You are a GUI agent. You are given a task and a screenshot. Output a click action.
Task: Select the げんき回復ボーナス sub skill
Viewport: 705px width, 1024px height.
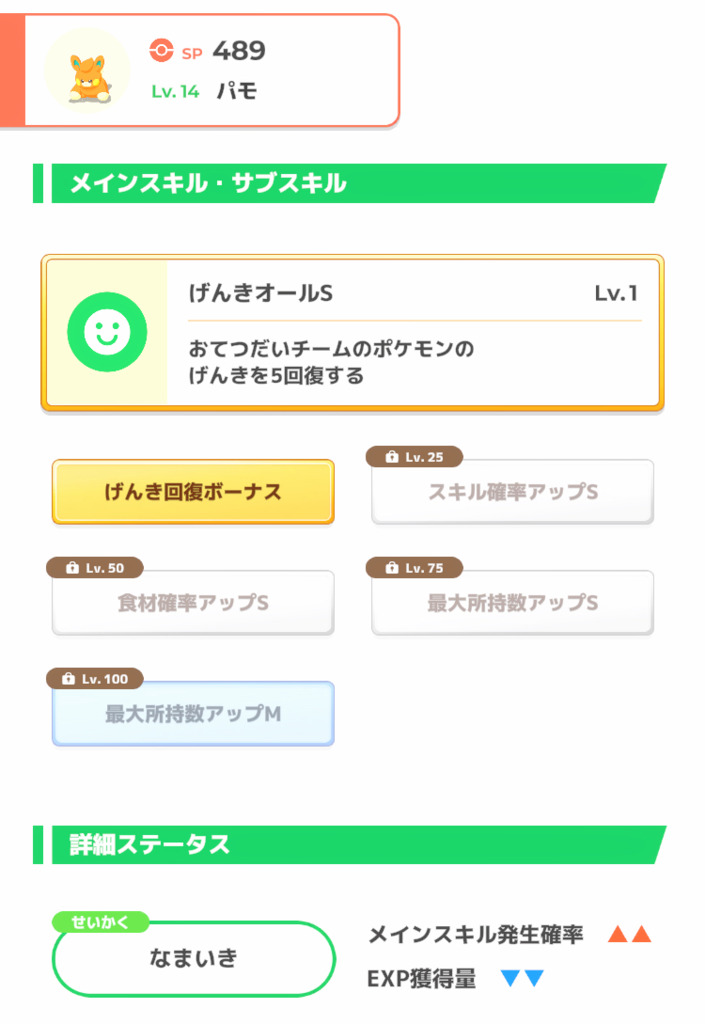(x=193, y=492)
